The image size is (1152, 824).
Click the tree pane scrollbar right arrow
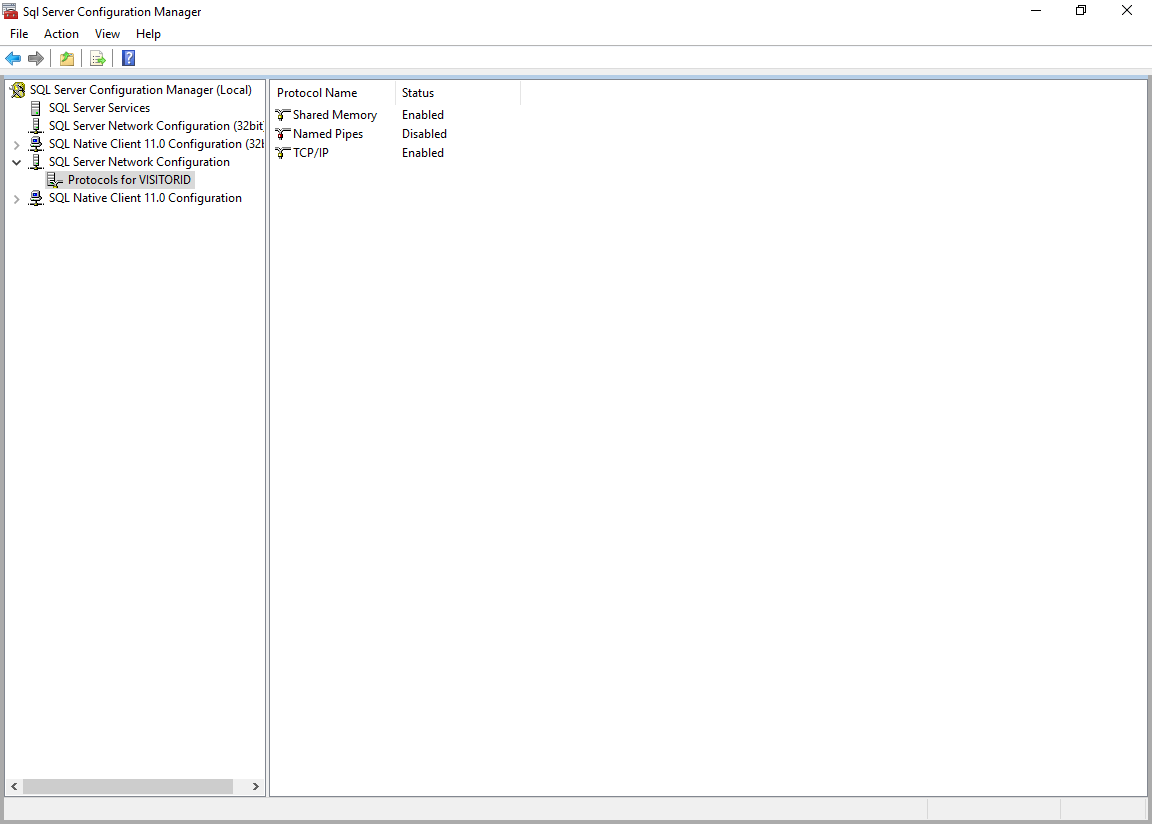256,787
